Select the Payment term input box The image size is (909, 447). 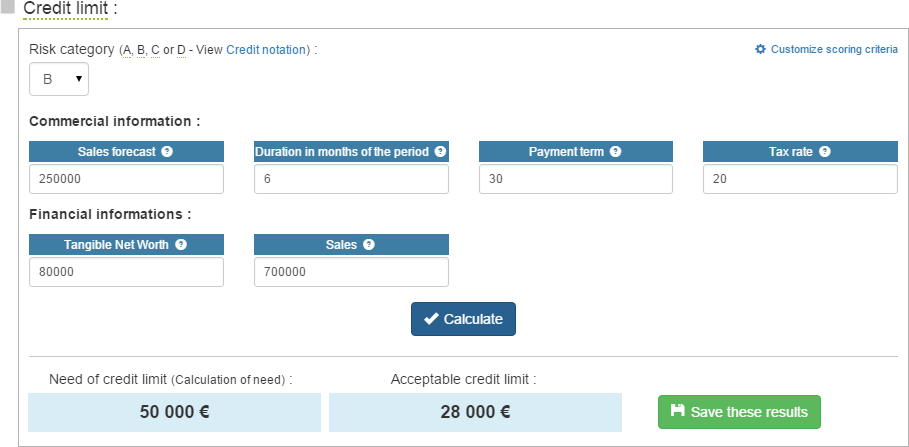click(575, 179)
